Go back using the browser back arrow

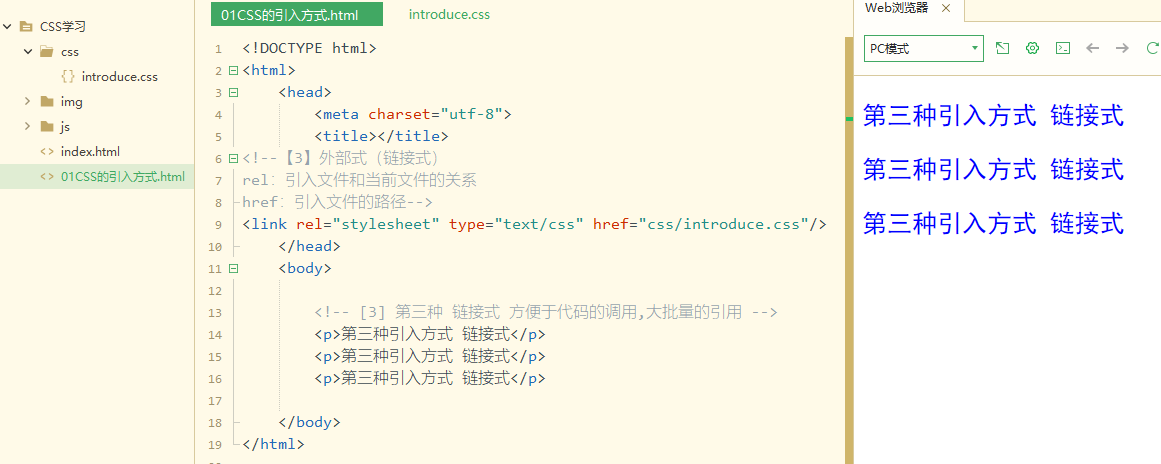tap(1092, 48)
